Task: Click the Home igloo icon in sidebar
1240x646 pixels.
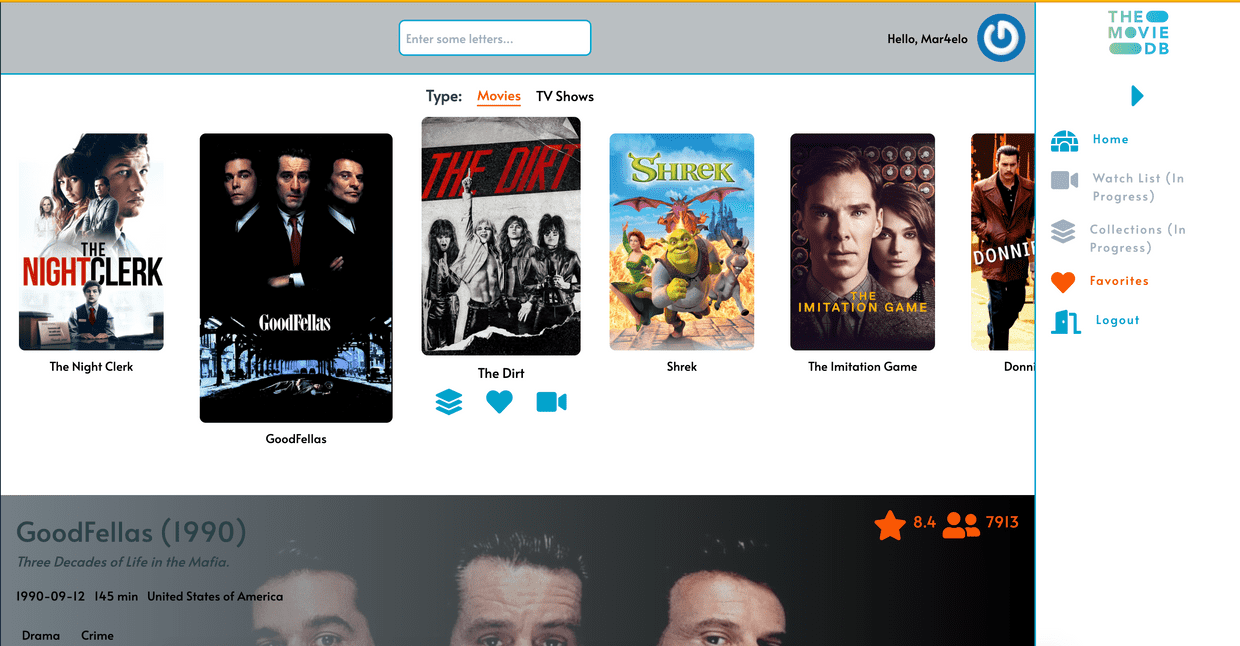Action: coord(1064,140)
